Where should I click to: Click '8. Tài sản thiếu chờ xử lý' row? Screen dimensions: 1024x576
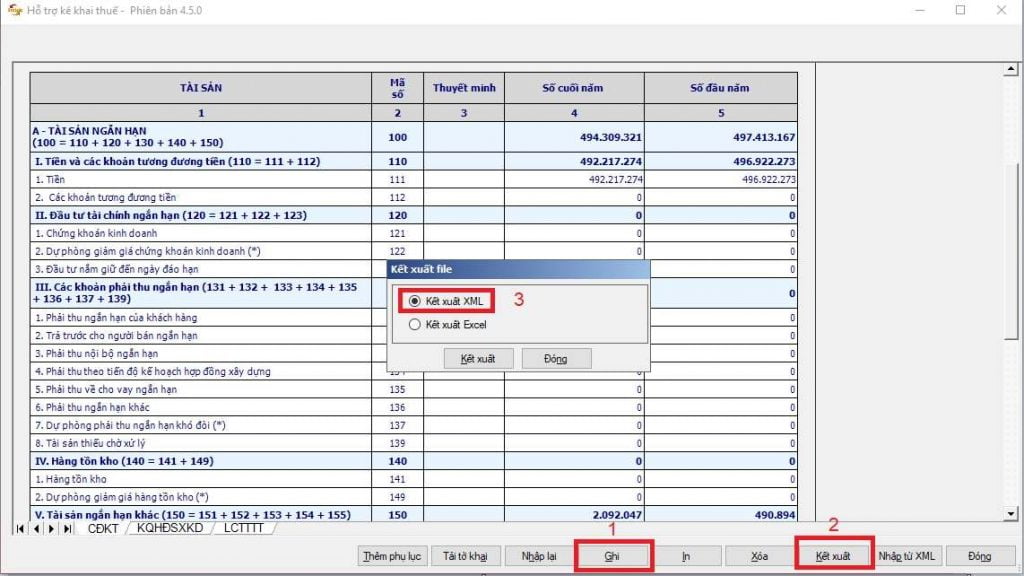[200, 443]
